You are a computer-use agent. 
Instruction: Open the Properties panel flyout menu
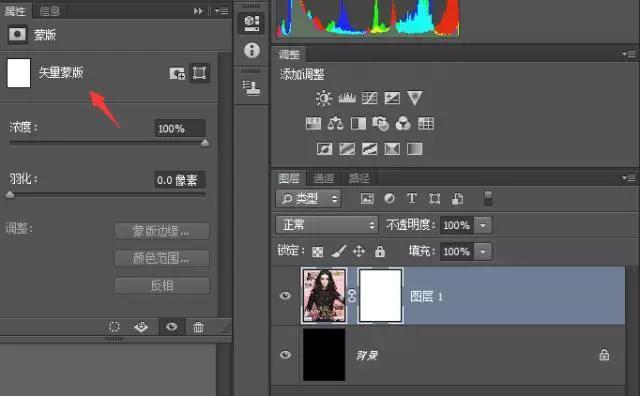click(x=222, y=11)
